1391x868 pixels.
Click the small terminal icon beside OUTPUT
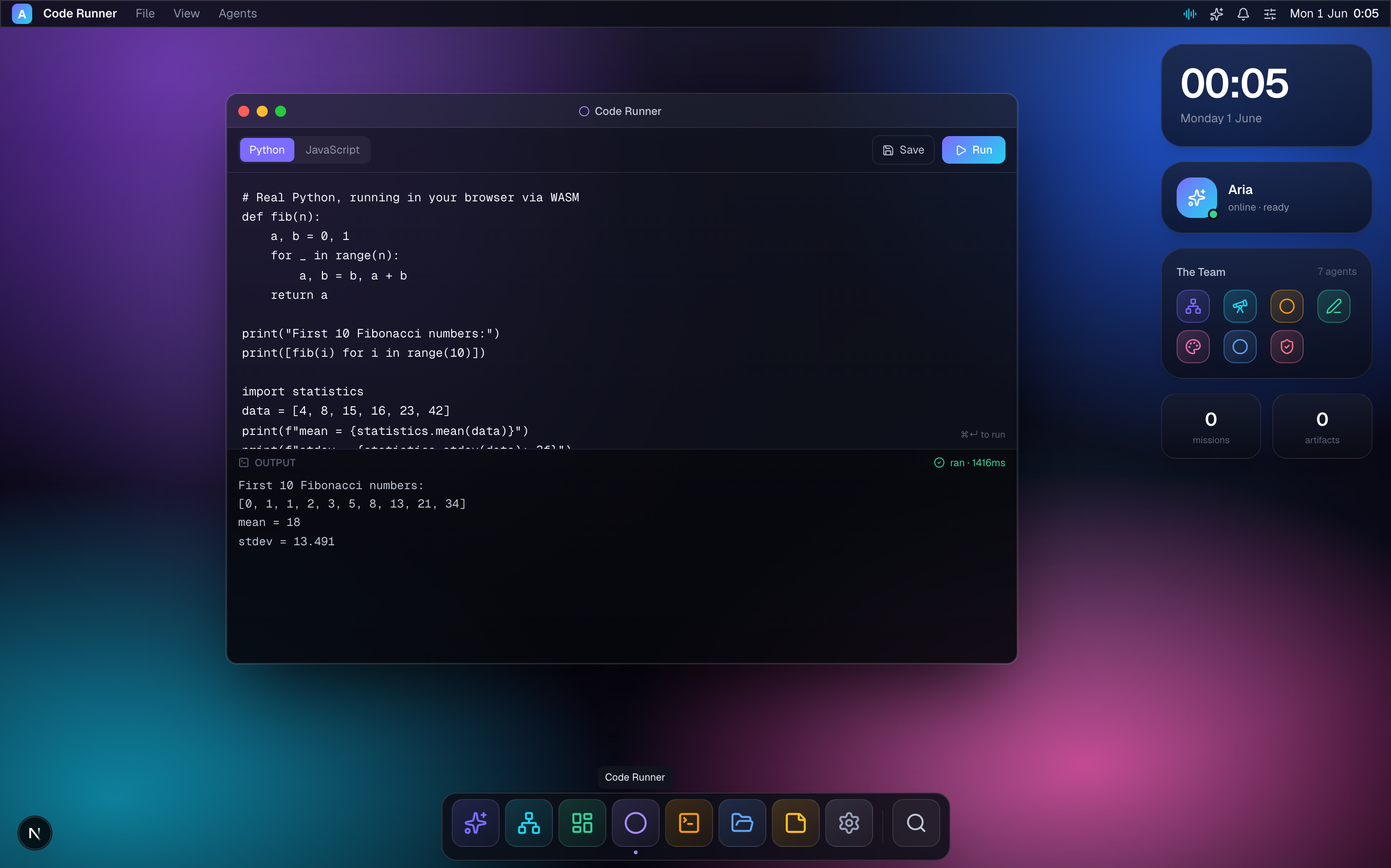[x=243, y=463]
